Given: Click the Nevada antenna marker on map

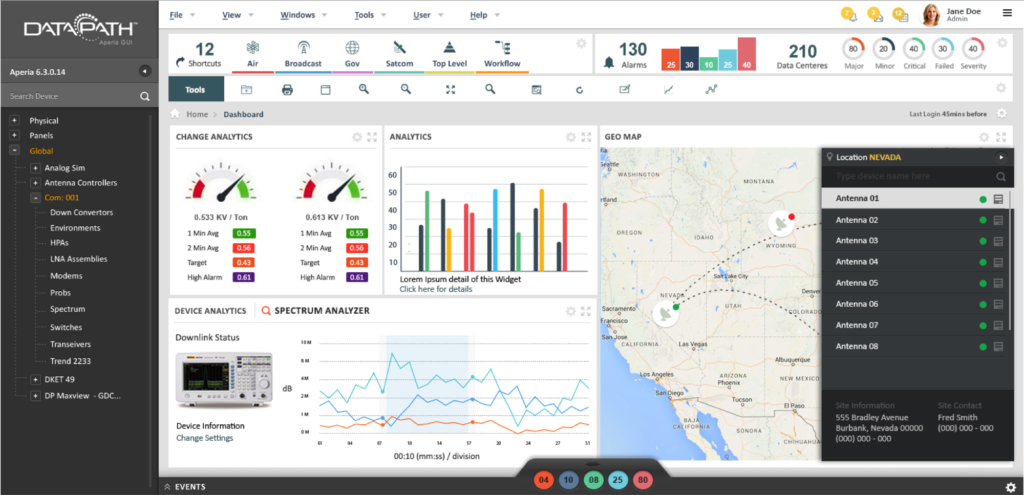Looking at the screenshot, I should 663,314.
